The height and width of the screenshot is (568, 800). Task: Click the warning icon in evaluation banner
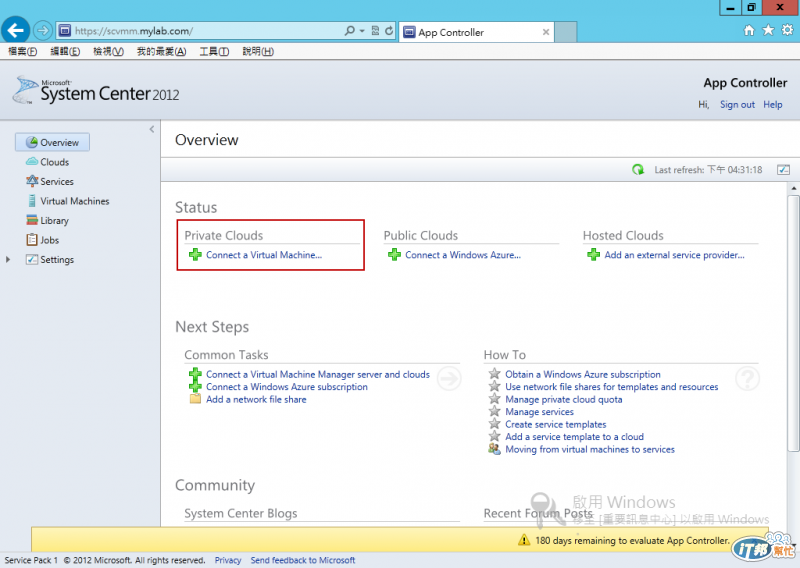pyautogui.click(x=524, y=539)
